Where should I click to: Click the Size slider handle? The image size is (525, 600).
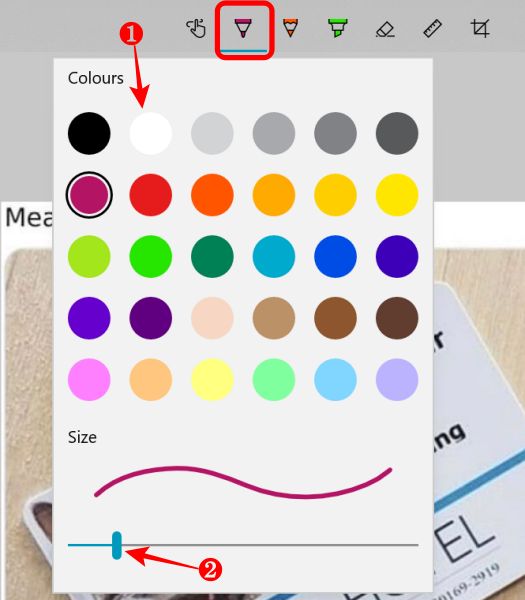tap(117, 545)
